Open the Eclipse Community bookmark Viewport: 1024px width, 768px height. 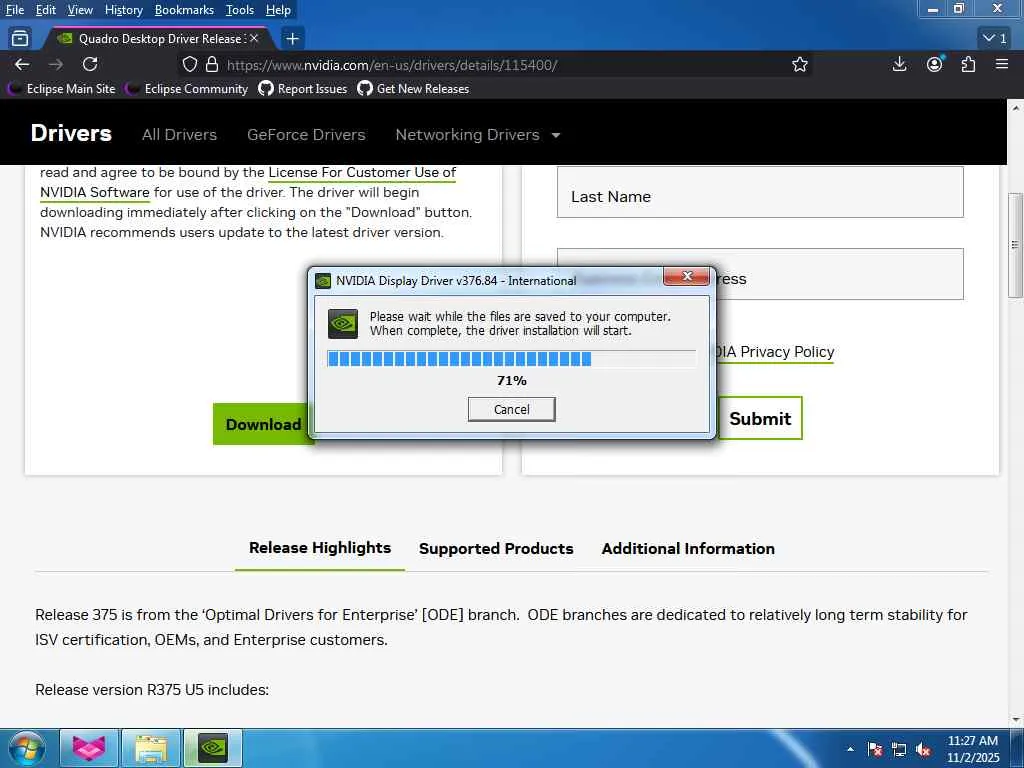[188, 89]
